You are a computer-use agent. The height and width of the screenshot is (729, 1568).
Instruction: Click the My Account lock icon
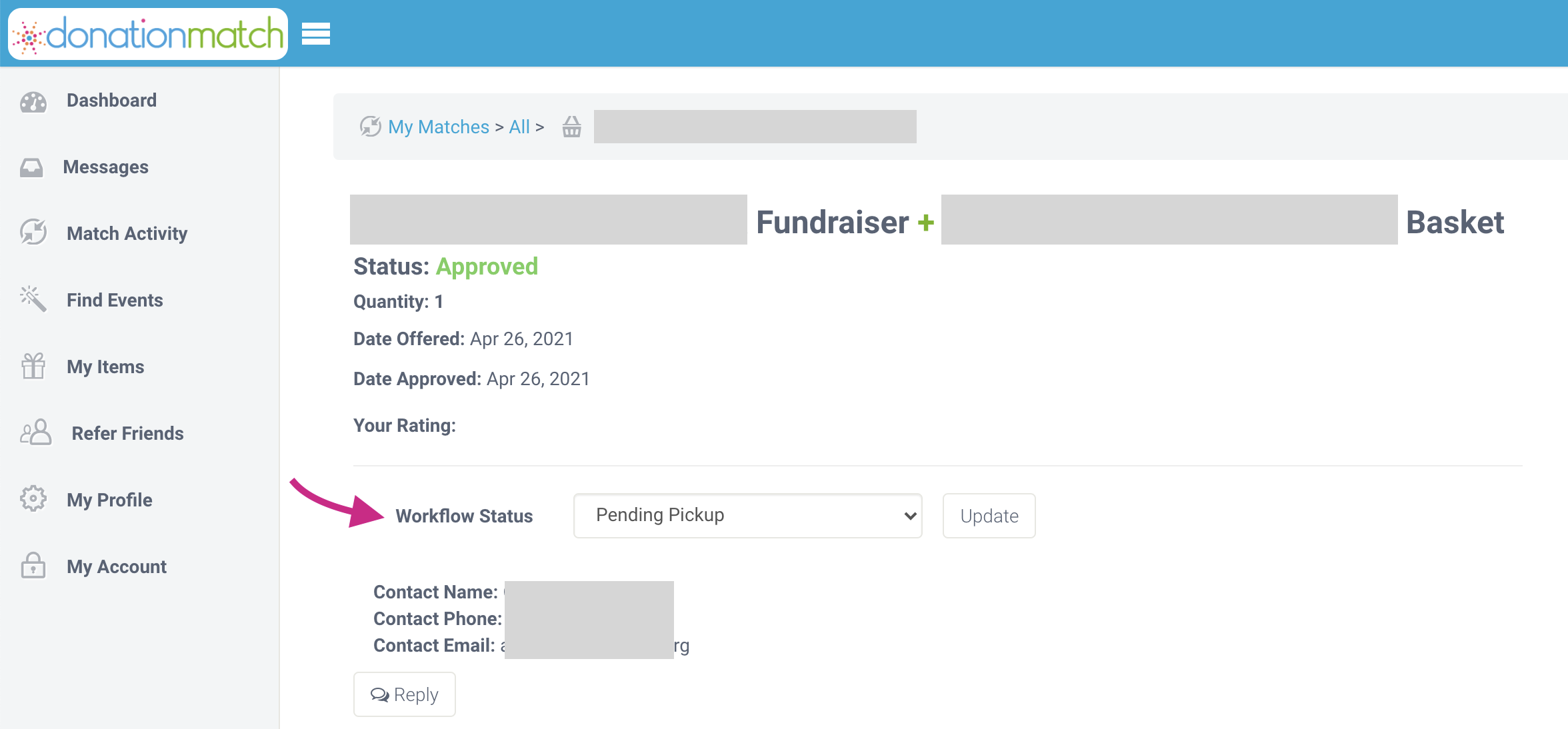tap(33, 566)
